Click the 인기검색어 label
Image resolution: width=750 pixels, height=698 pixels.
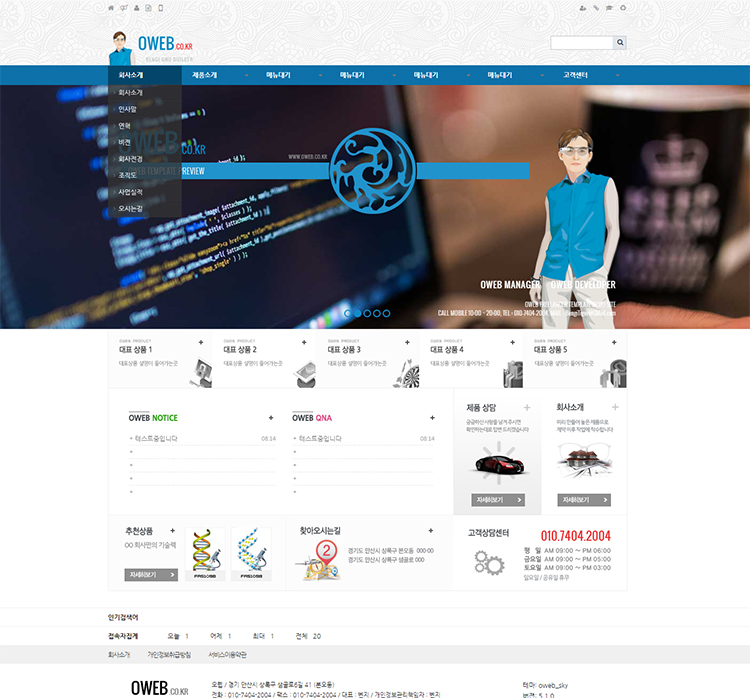click(123, 617)
